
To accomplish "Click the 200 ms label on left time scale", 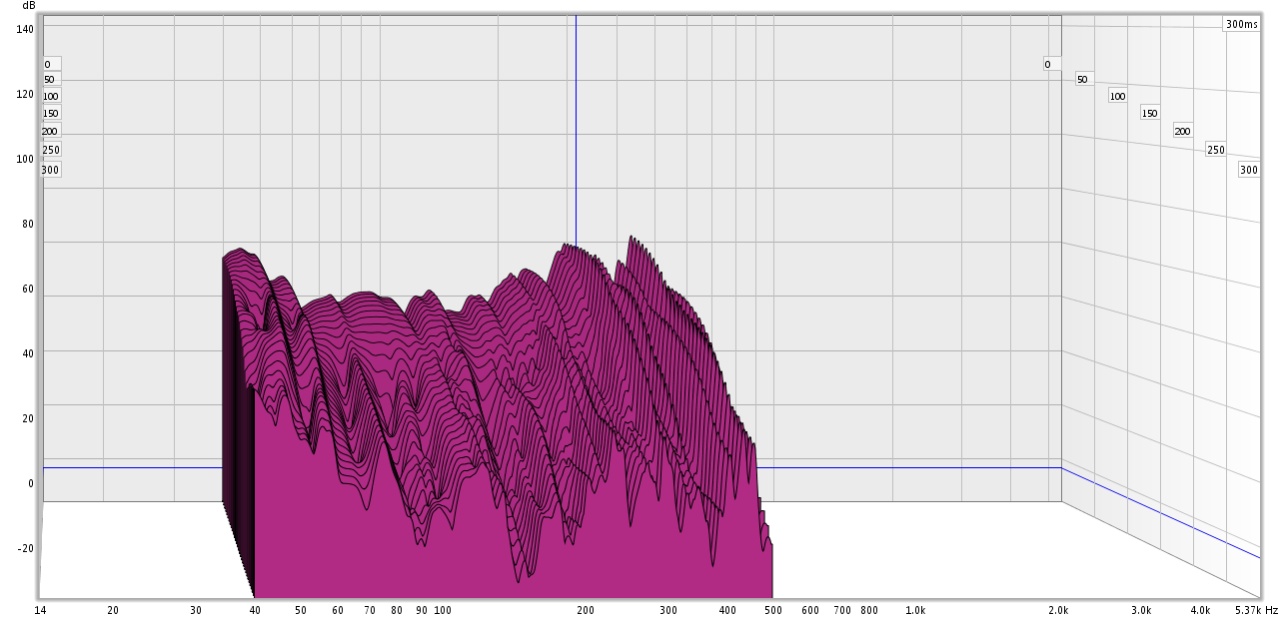I will 50,131.
